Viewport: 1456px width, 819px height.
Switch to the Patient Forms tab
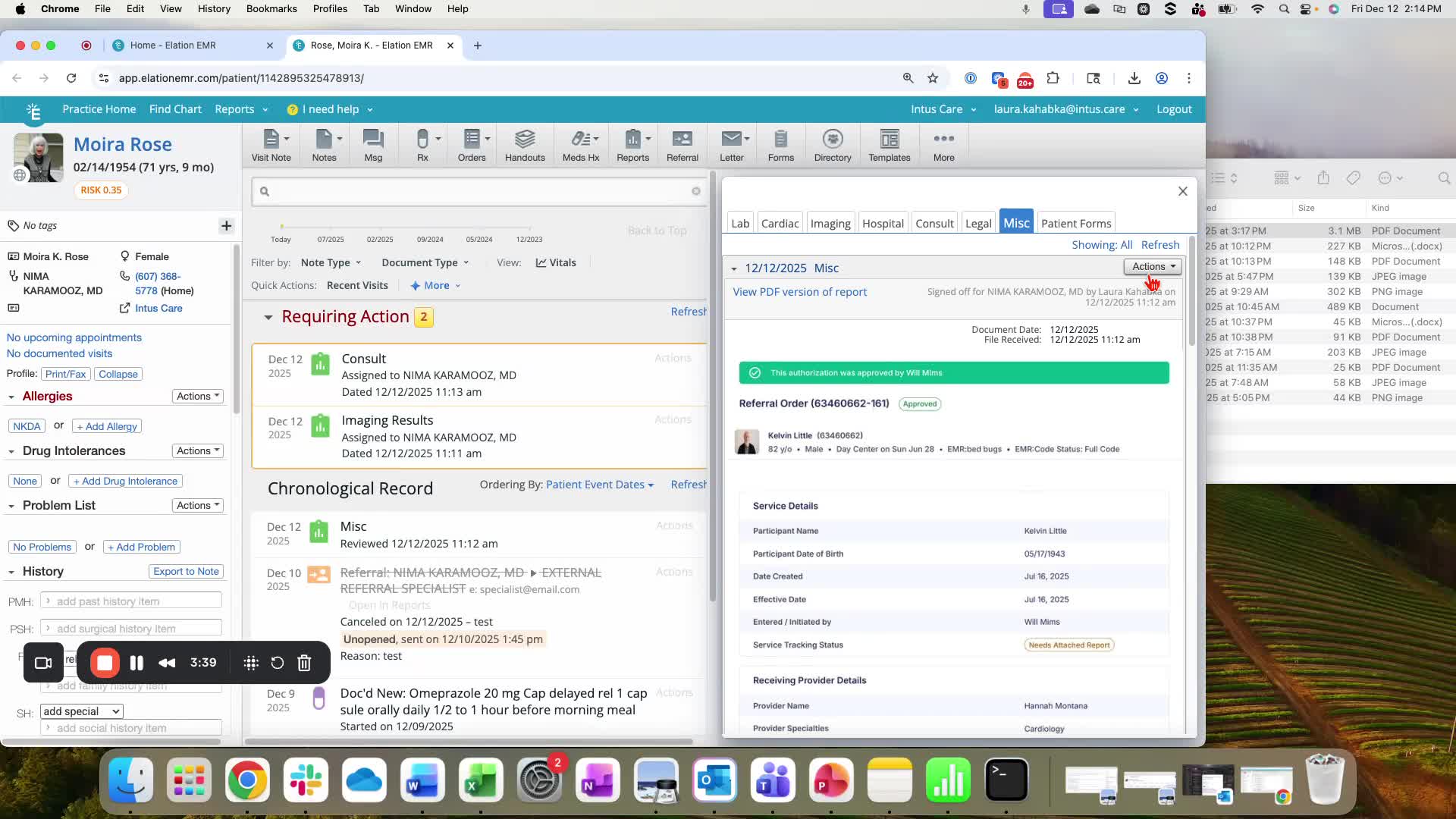pos(1076,223)
